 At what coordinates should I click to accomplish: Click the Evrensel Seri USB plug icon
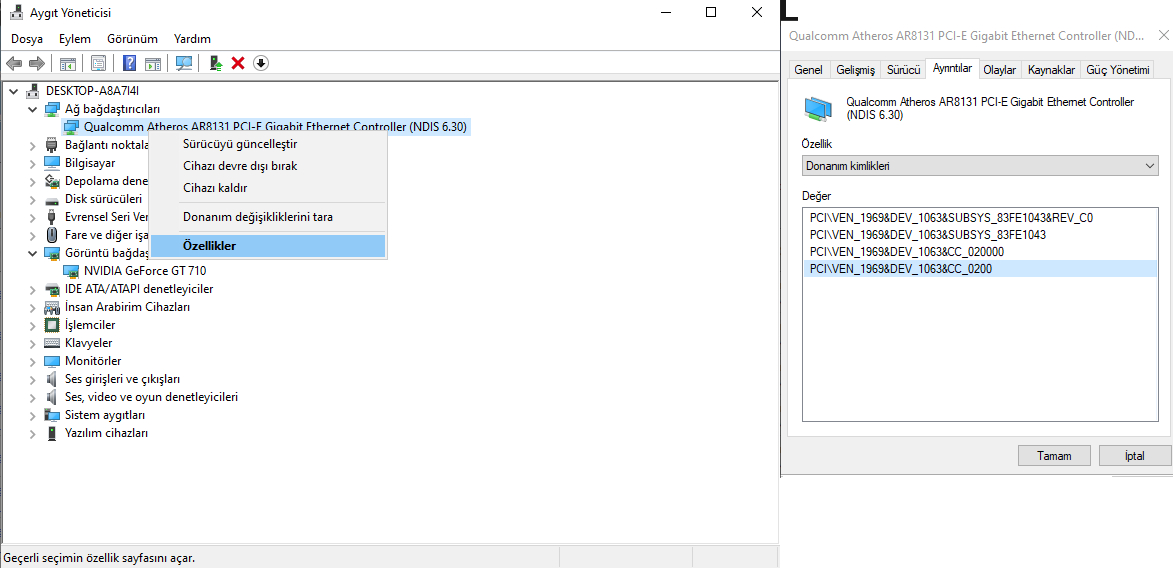pyautogui.click(x=52, y=217)
